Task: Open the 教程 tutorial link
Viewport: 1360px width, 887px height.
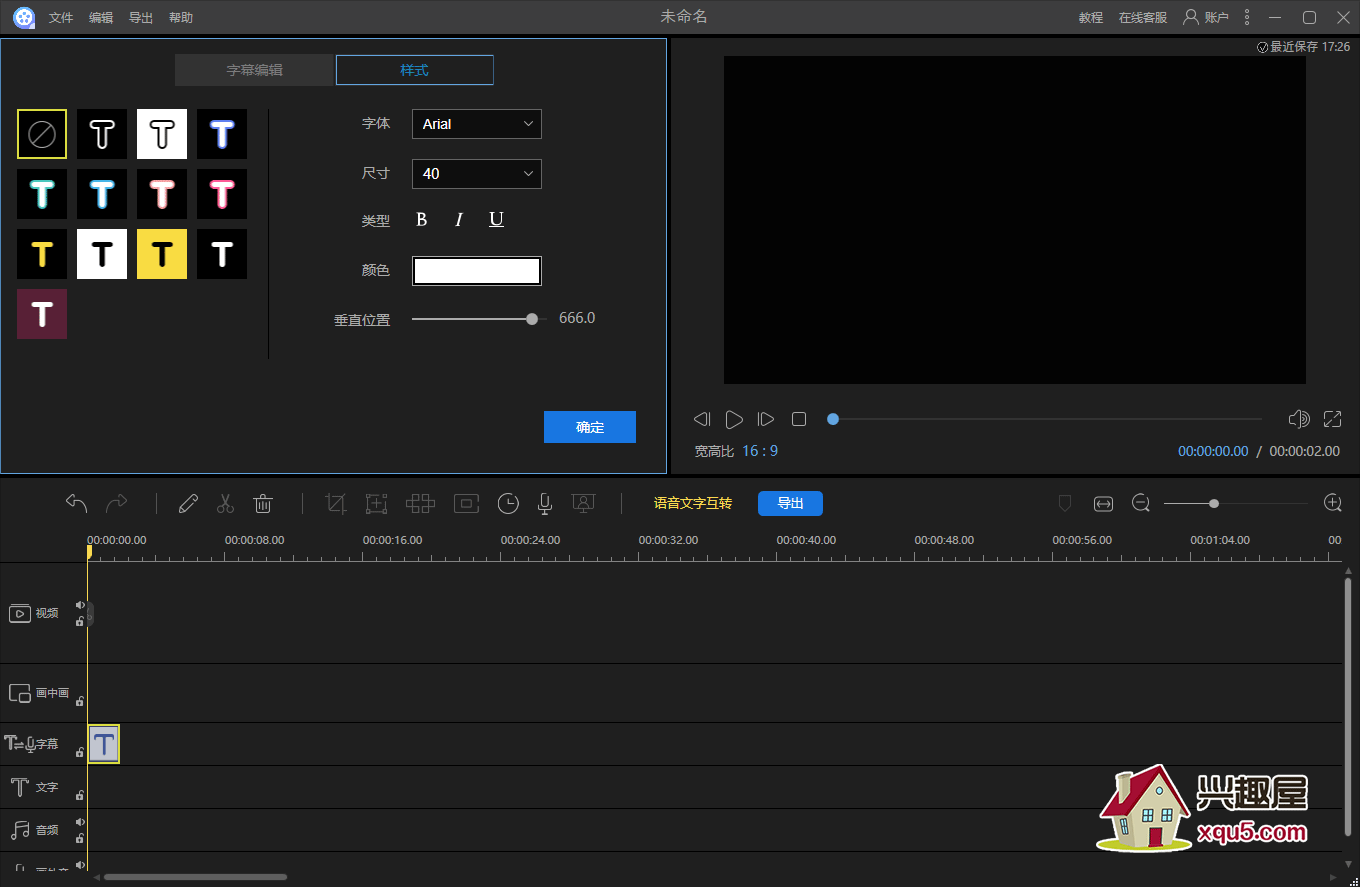Action: pyautogui.click(x=1091, y=18)
